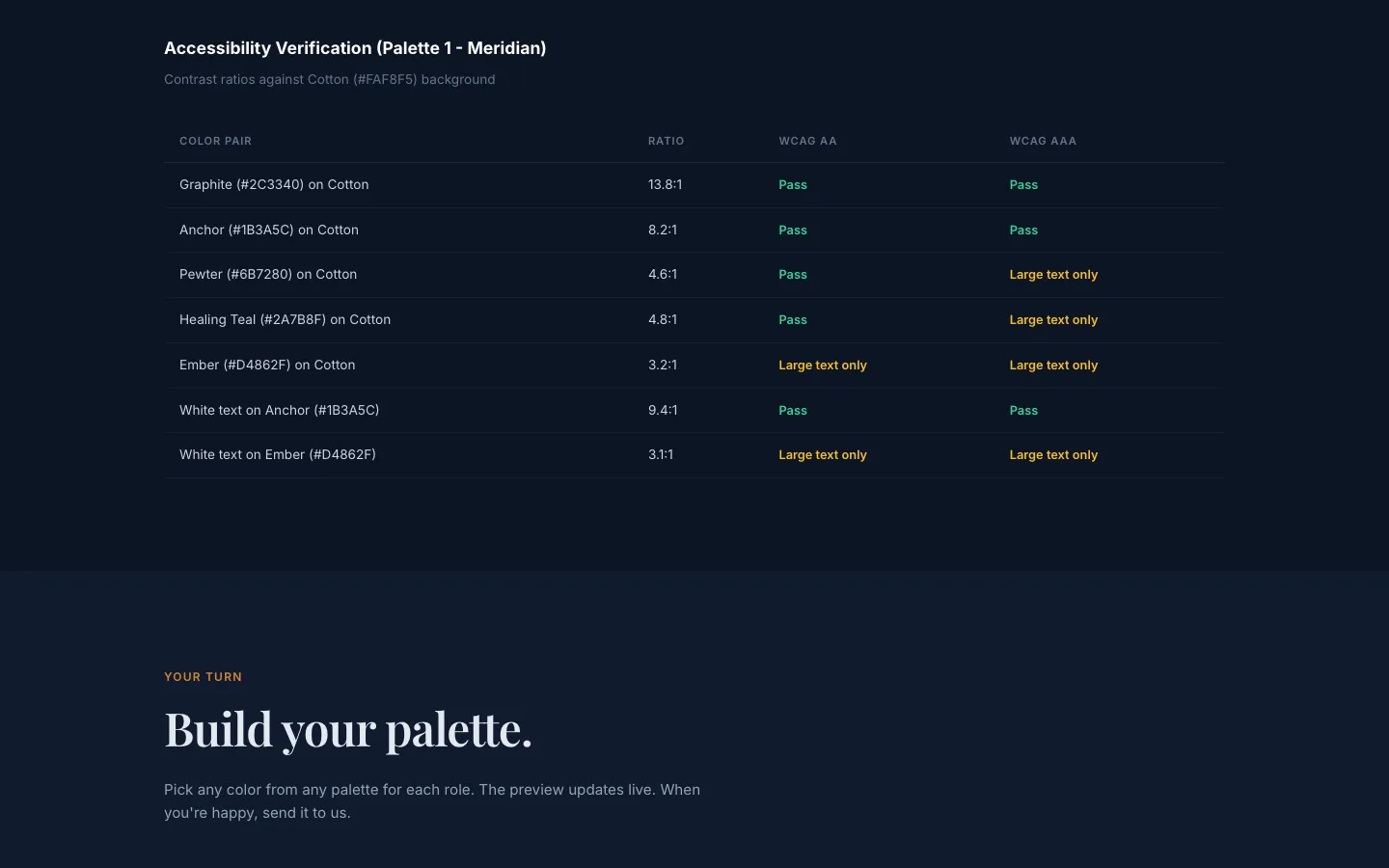
Task: Click WCAG AA 'Pass' in Graphite row
Action: 793,184
